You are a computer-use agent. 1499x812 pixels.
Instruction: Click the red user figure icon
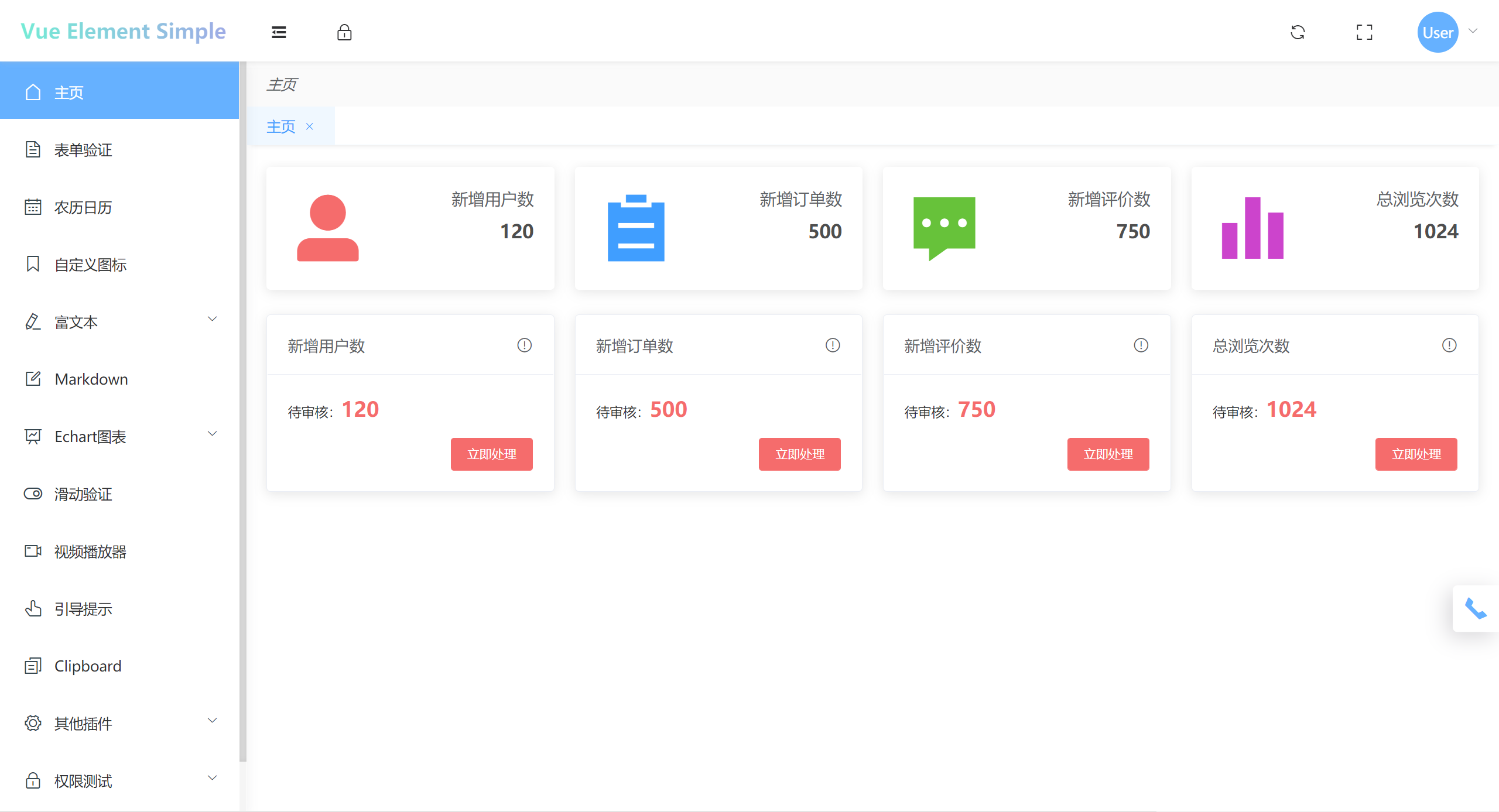click(327, 228)
